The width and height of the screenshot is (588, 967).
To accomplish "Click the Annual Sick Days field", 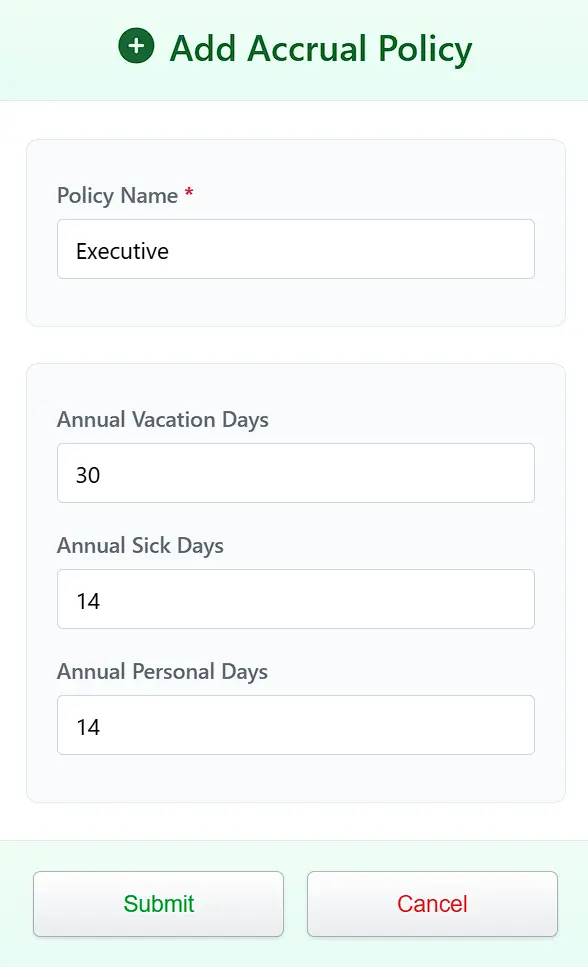I will [x=295, y=599].
